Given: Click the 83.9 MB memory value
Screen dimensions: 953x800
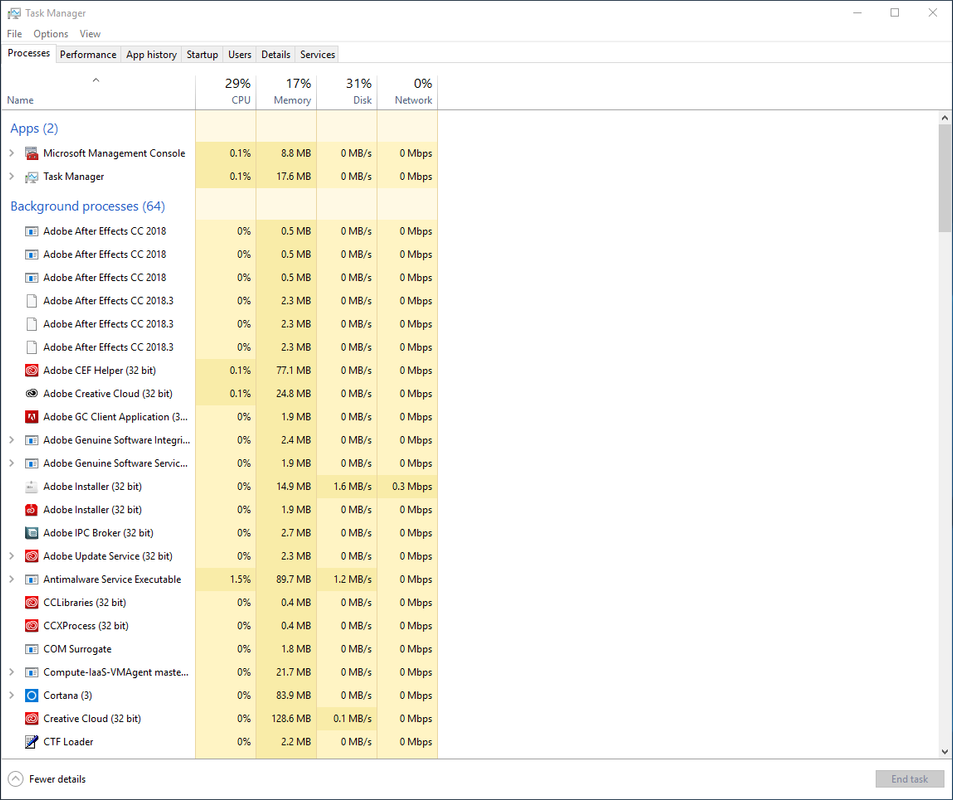Looking at the screenshot, I should 294,695.
